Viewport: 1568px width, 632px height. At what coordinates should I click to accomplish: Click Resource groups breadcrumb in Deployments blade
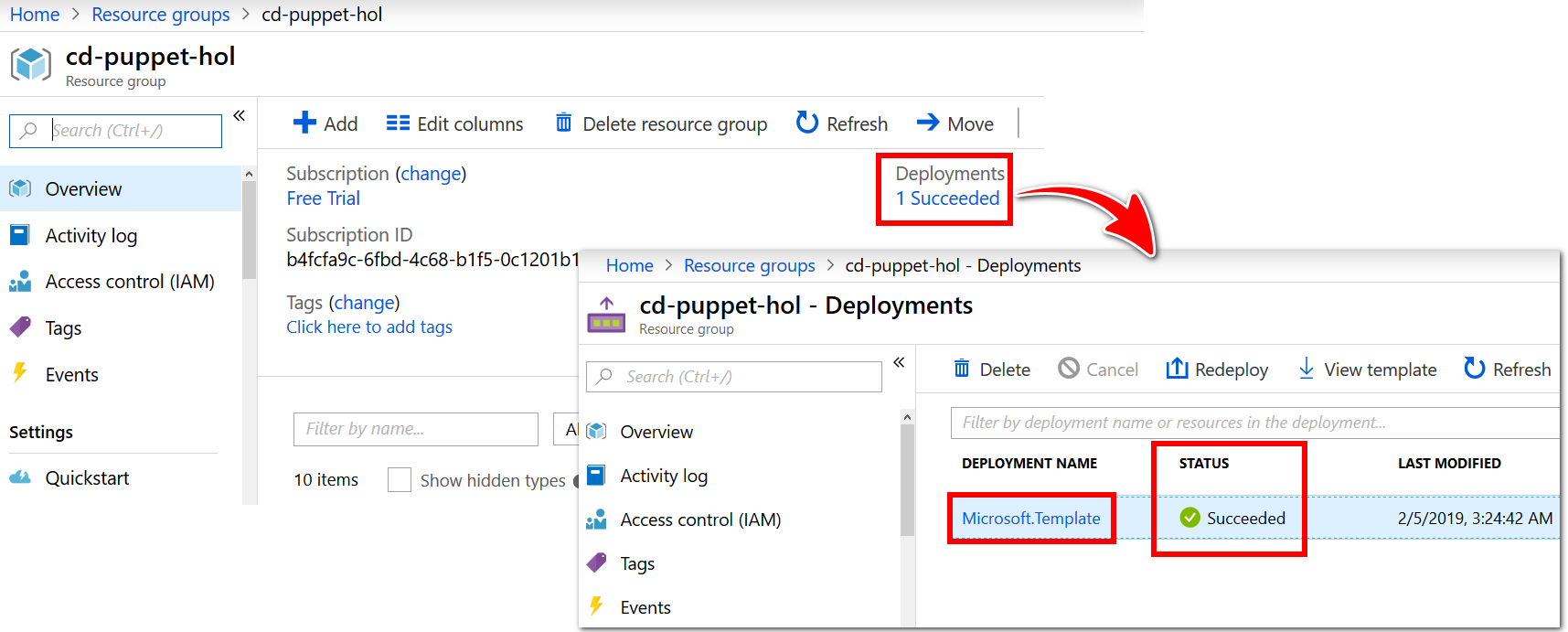tap(750, 265)
